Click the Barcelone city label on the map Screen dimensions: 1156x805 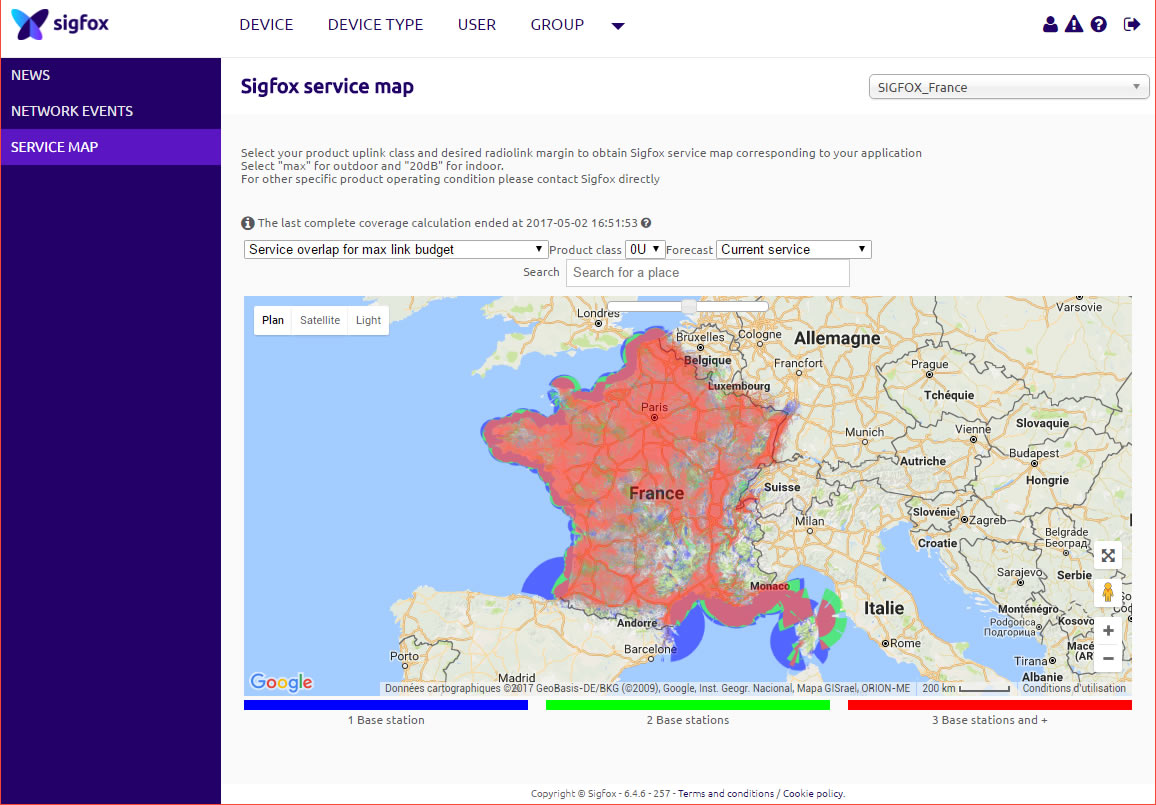coord(650,649)
